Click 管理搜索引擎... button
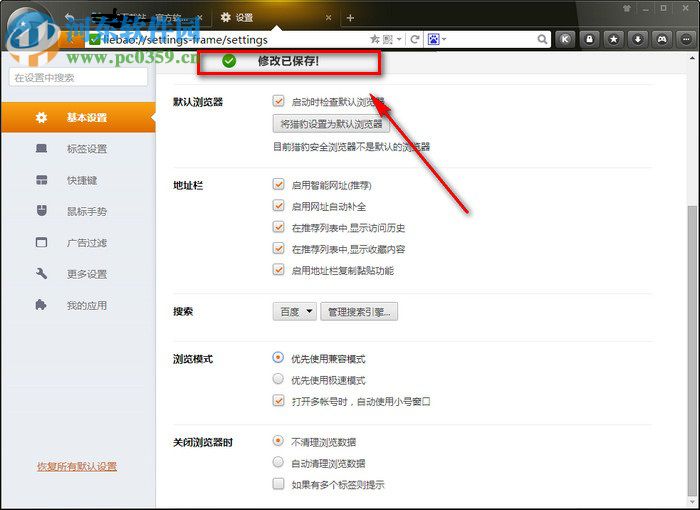The height and width of the screenshot is (510, 700). pyautogui.click(x=359, y=311)
